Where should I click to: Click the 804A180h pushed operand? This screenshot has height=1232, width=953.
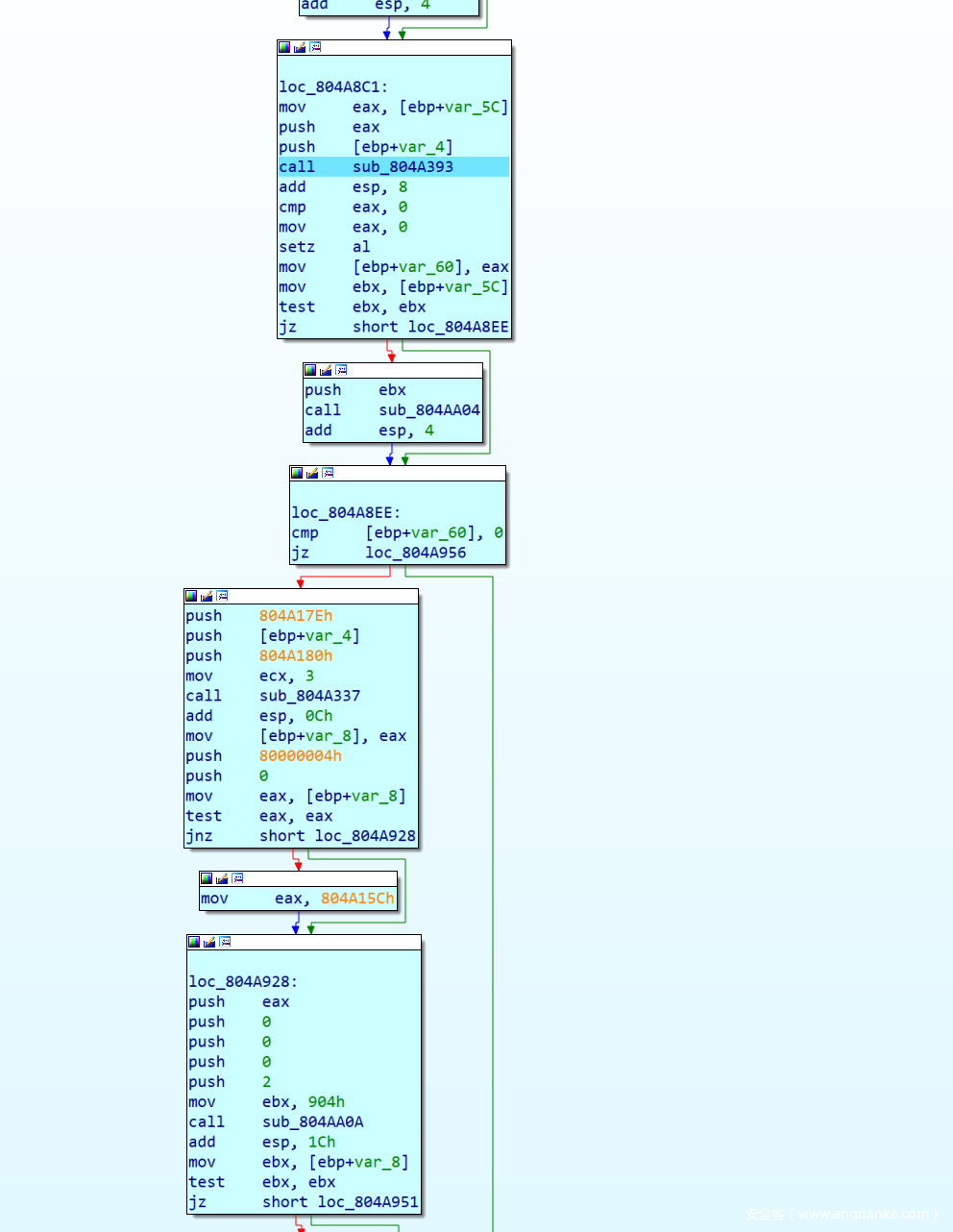295,655
